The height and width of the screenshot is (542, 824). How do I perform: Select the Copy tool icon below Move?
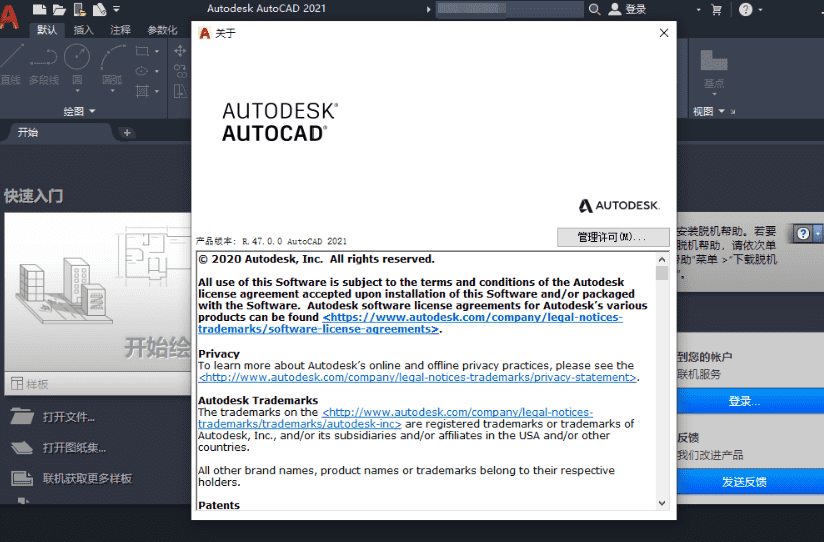[180, 70]
